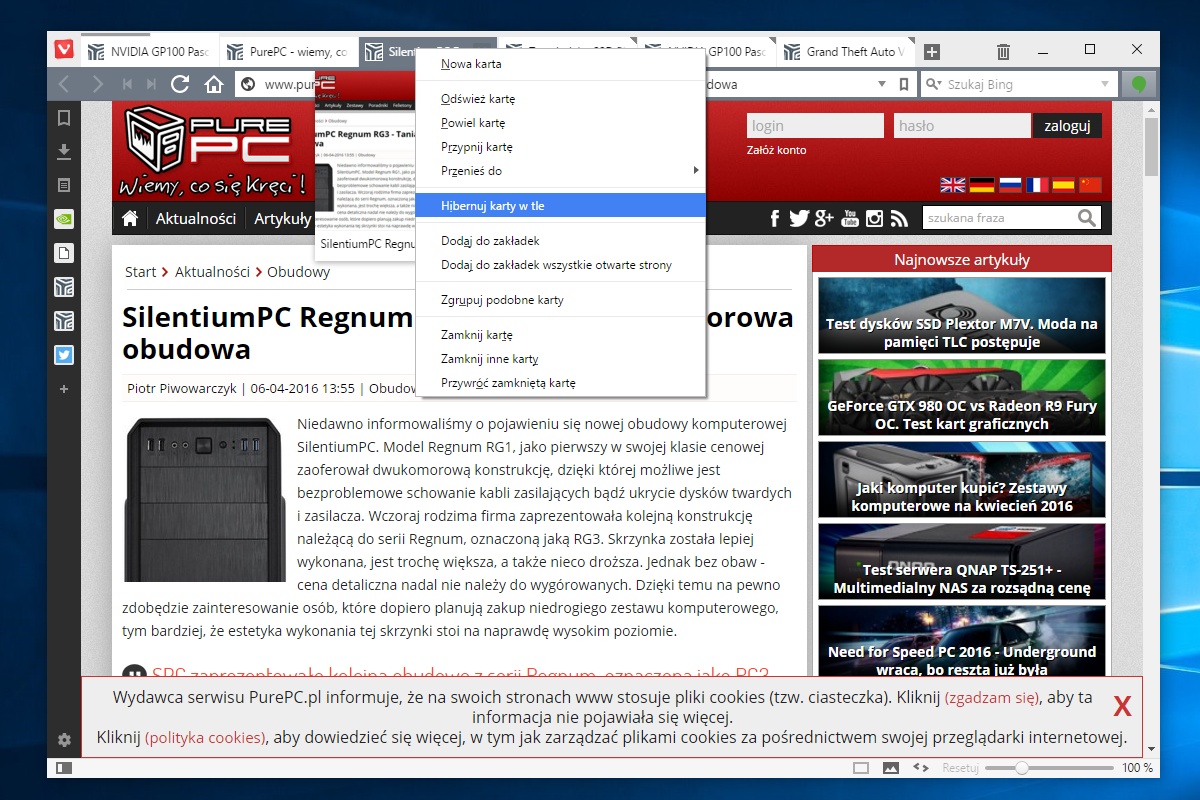This screenshot has width=1200, height=800.
Task: Click the site home icon in PurePC navbar
Action: point(129,218)
